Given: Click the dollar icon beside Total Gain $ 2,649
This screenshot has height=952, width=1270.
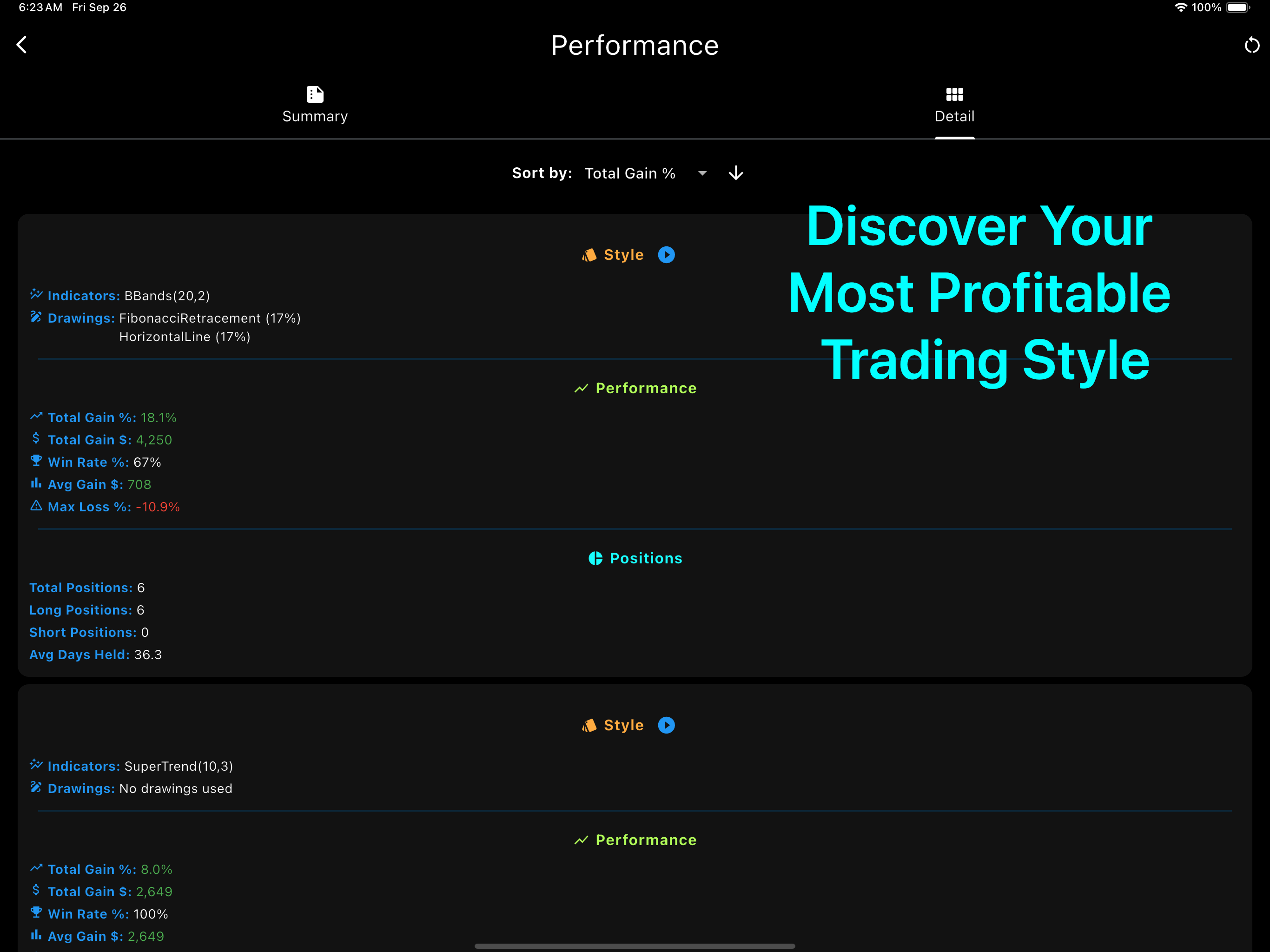Looking at the screenshot, I should tap(36, 891).
